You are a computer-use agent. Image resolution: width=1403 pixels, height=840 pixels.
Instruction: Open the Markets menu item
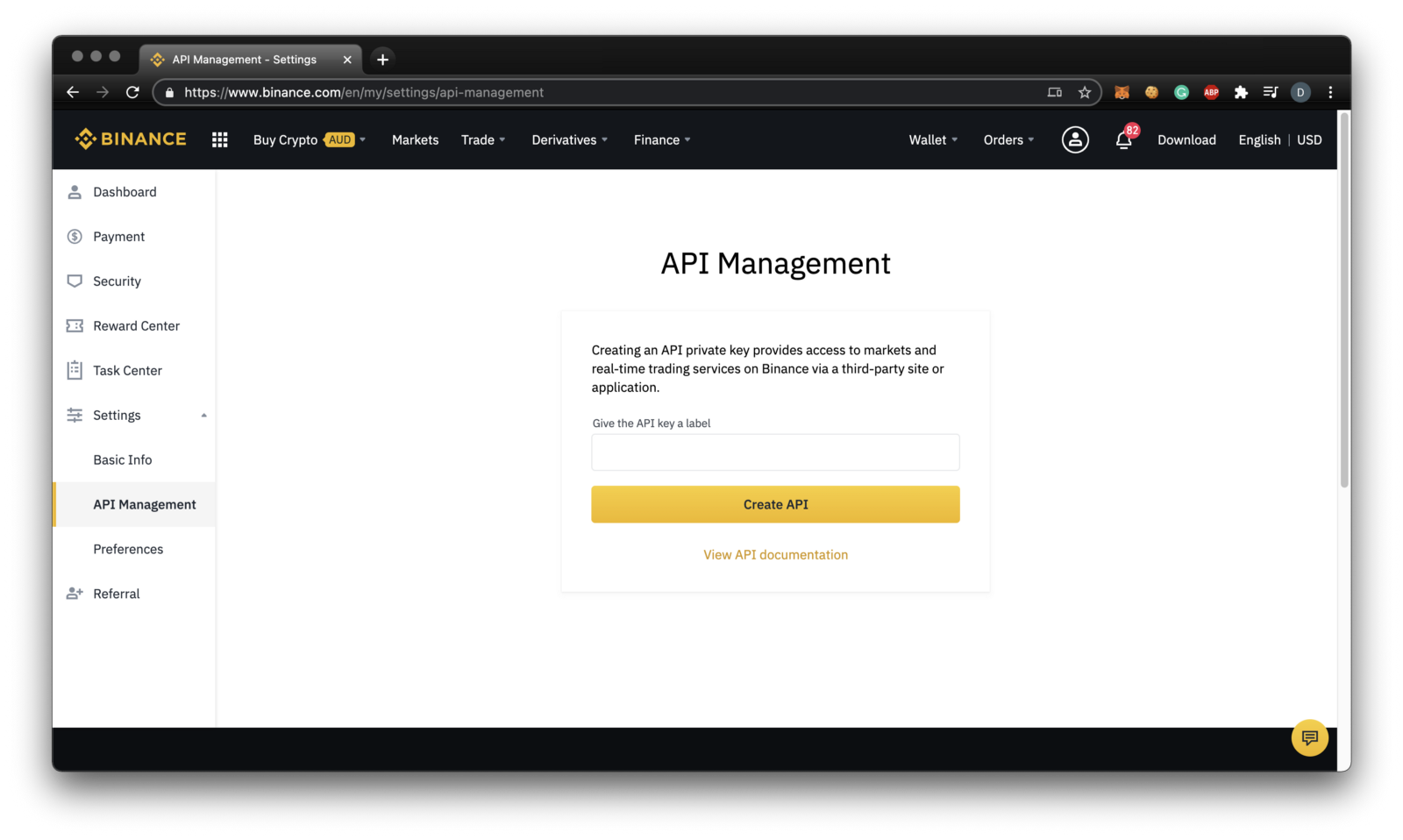point(415,139)
